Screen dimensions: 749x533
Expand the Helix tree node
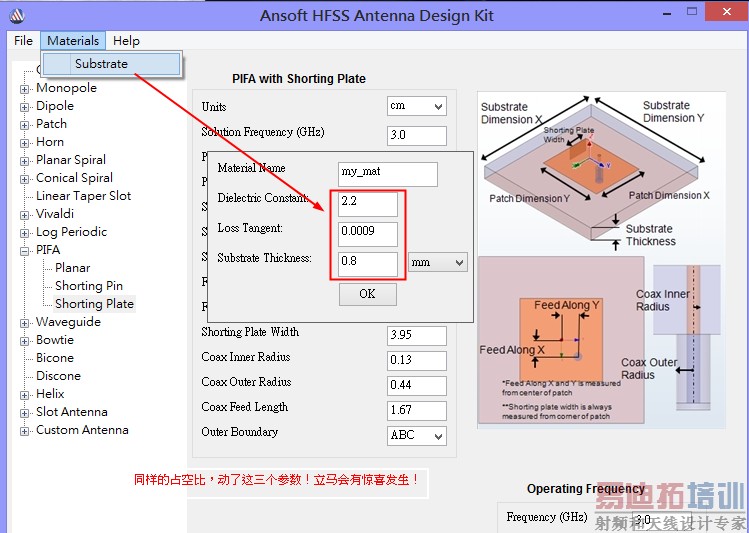pyautogui.click(x=24, y=395)
